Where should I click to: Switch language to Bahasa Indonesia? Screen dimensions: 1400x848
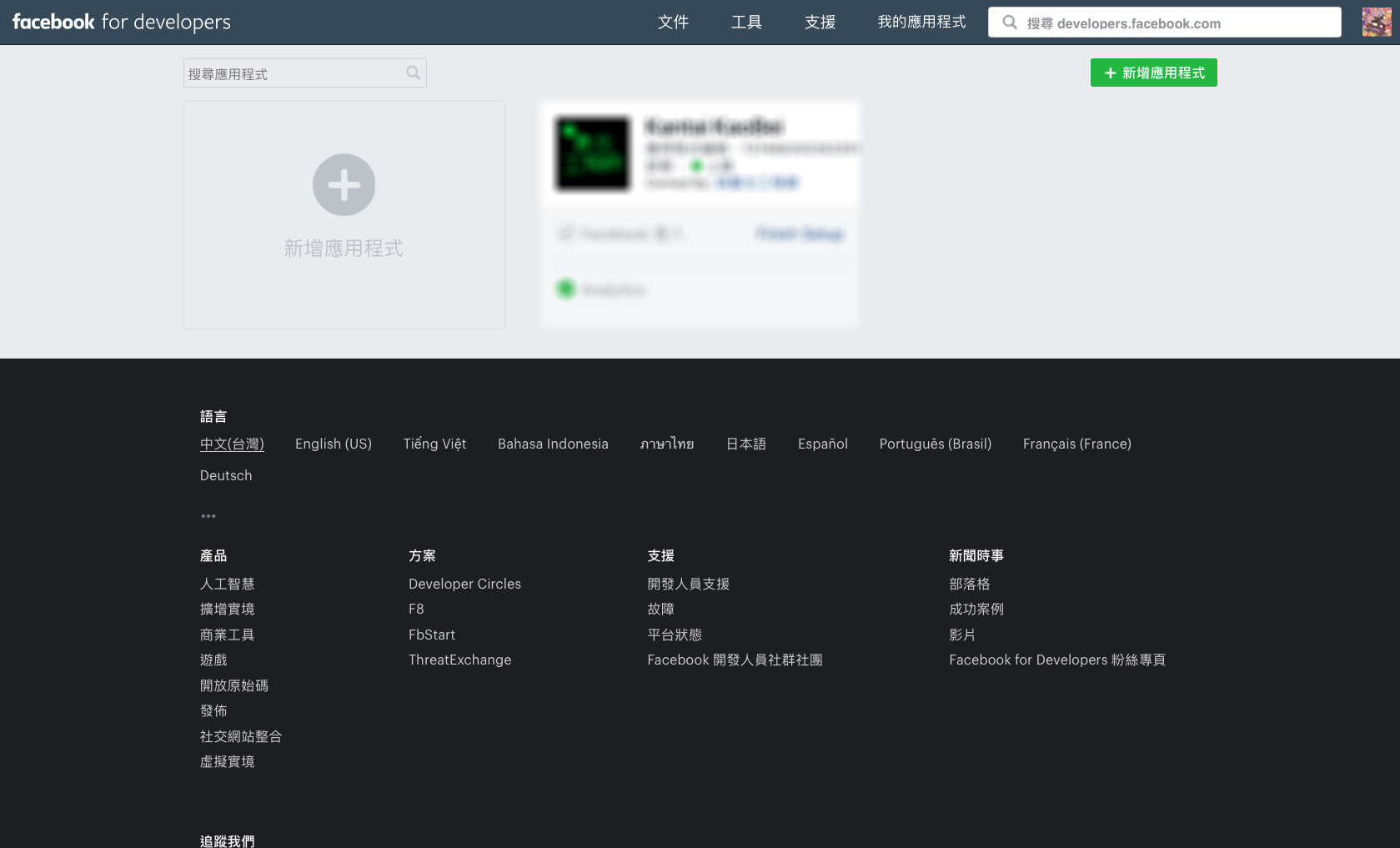click(553, 444)
